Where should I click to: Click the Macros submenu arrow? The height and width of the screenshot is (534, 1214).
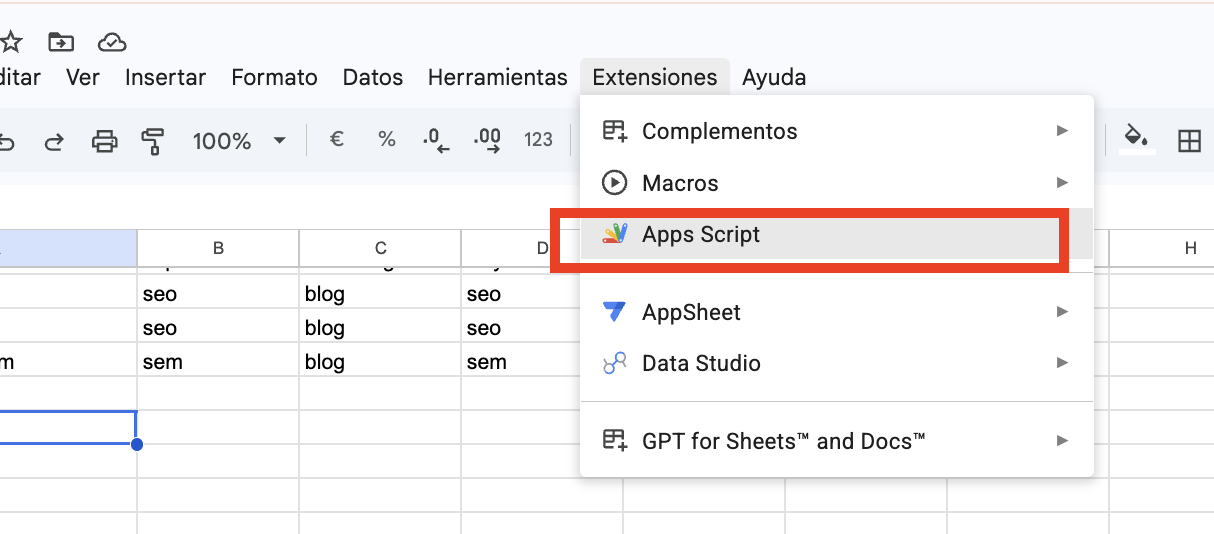tap(1062, 183)
